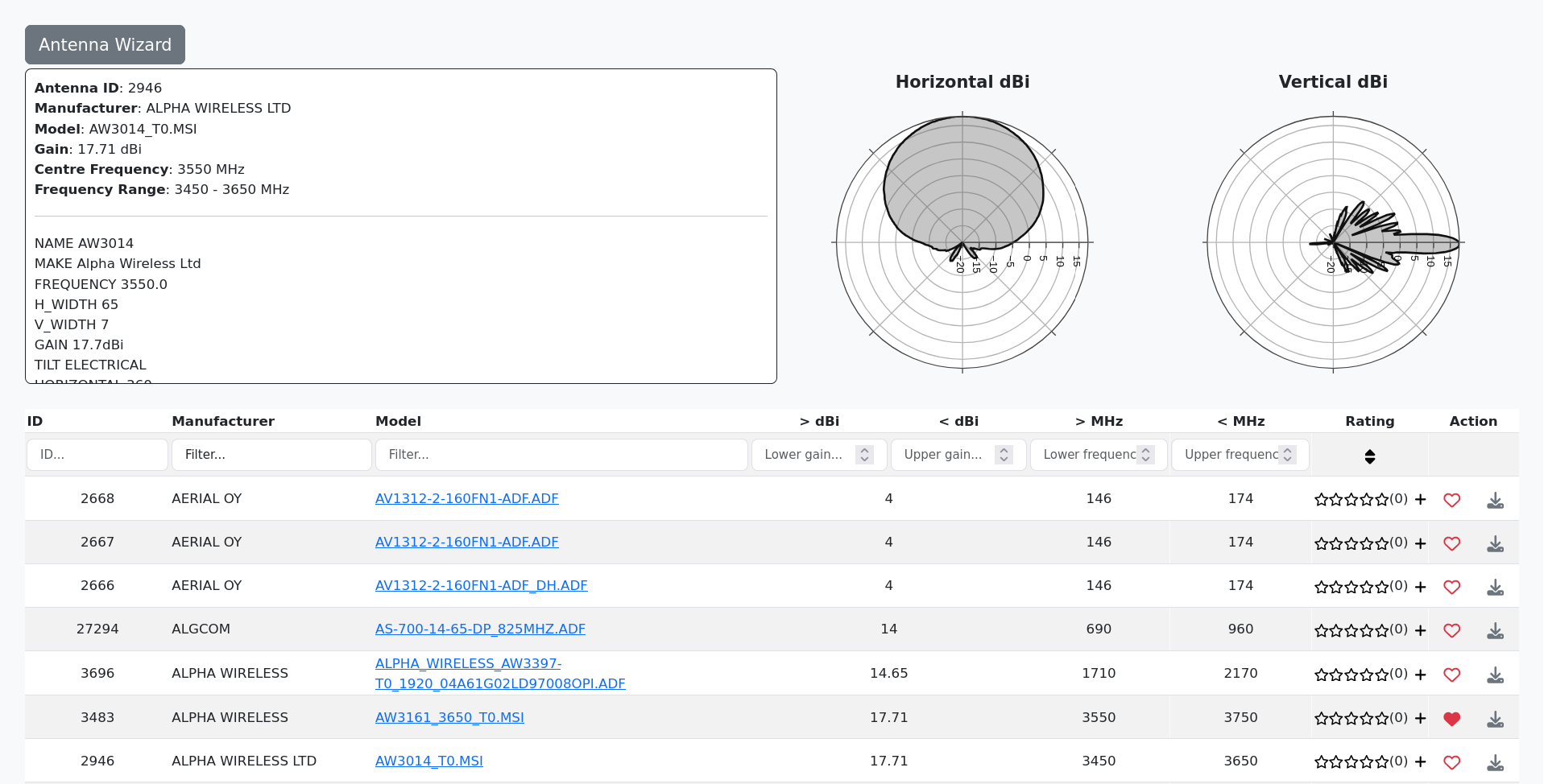Adjust Upper gain stepper arrows

(x=1004, y=455)
